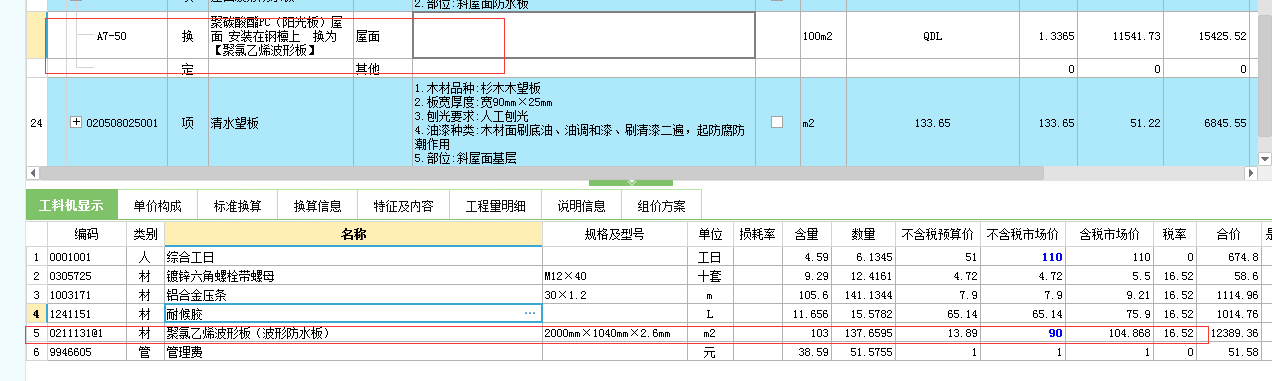Select 管理费 row name
The image size is (1272, 381).
coord(353,351)
